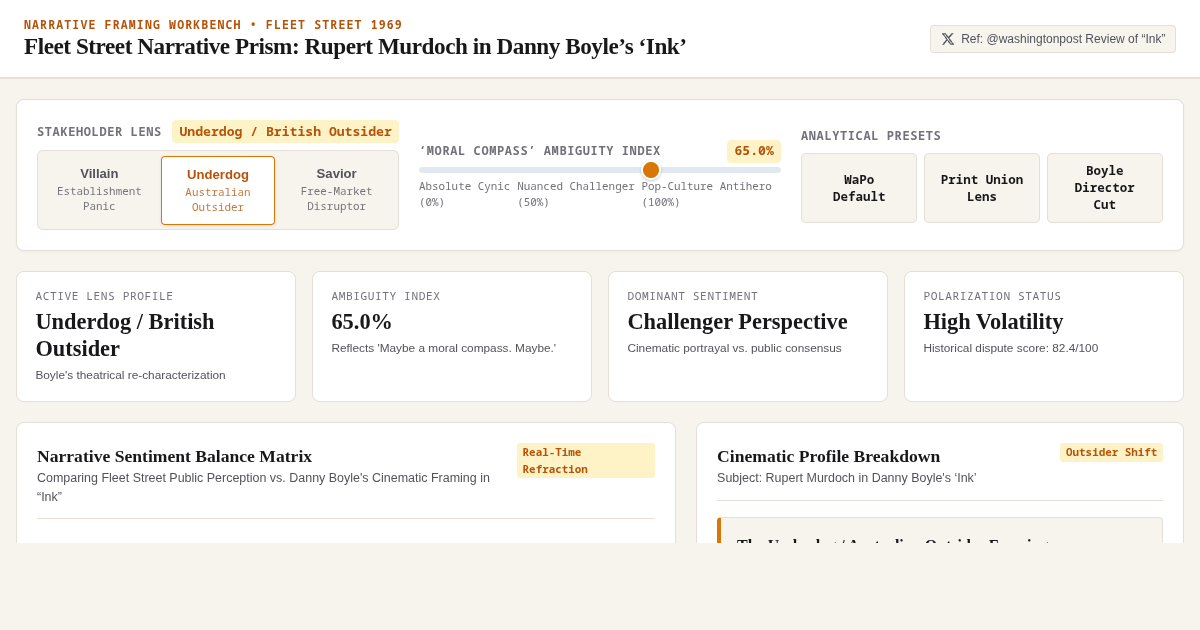Click 'Cinematic portrayal vs. public consensus' caption
Screen dimensions: 1200x630
click(734, 348)
